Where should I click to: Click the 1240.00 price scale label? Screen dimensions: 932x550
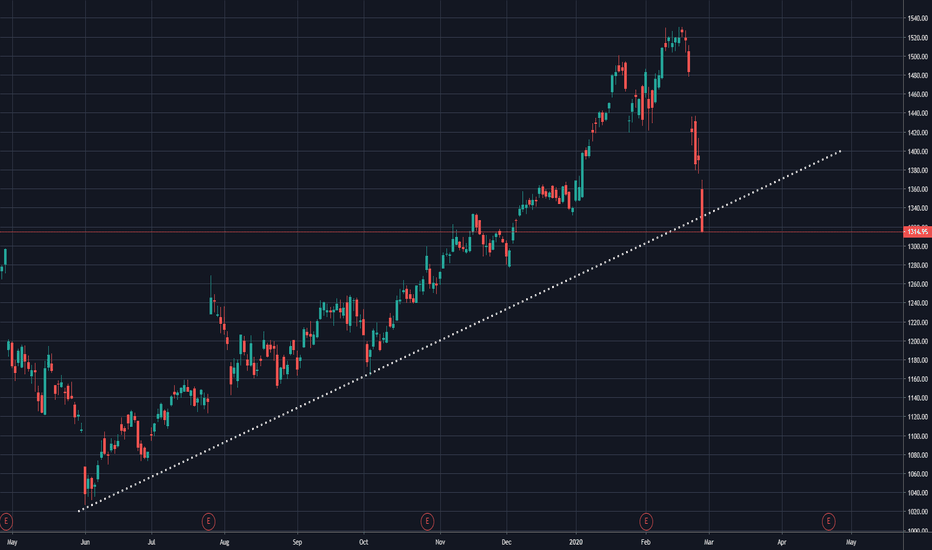(x=918, y=303)
